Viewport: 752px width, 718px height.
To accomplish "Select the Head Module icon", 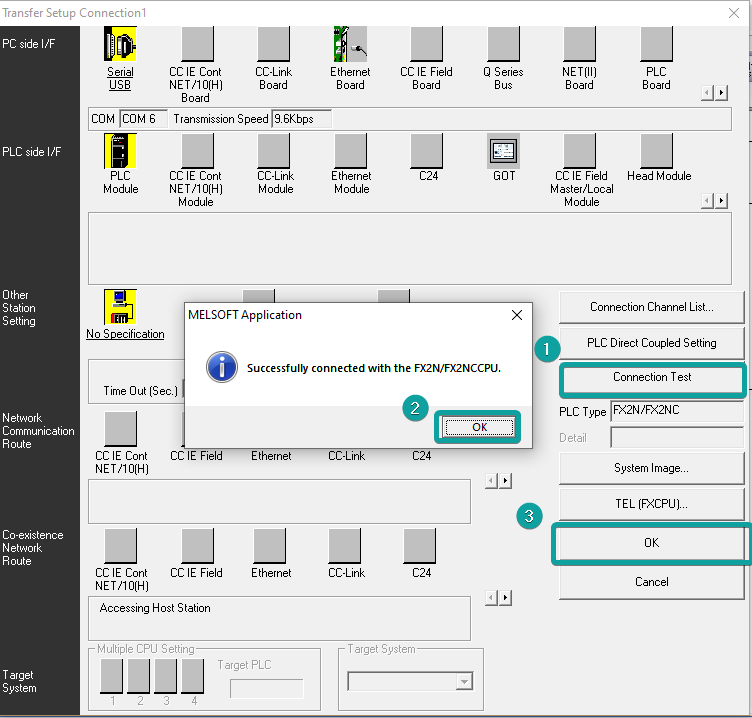I will 656,151.
